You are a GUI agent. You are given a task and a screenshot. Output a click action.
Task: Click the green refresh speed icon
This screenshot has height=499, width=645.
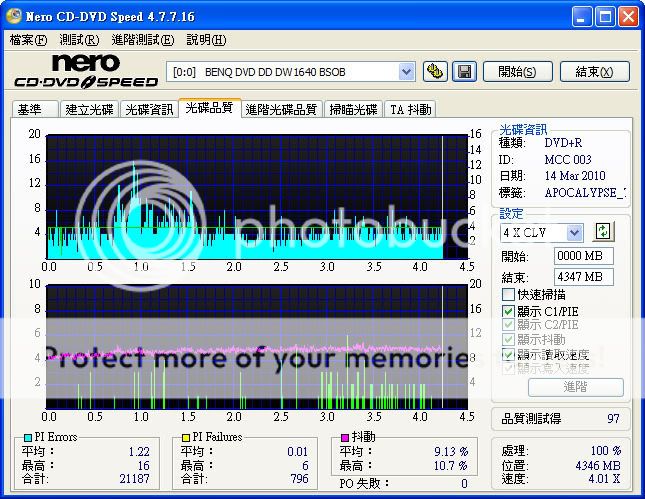tap(603, 231)
